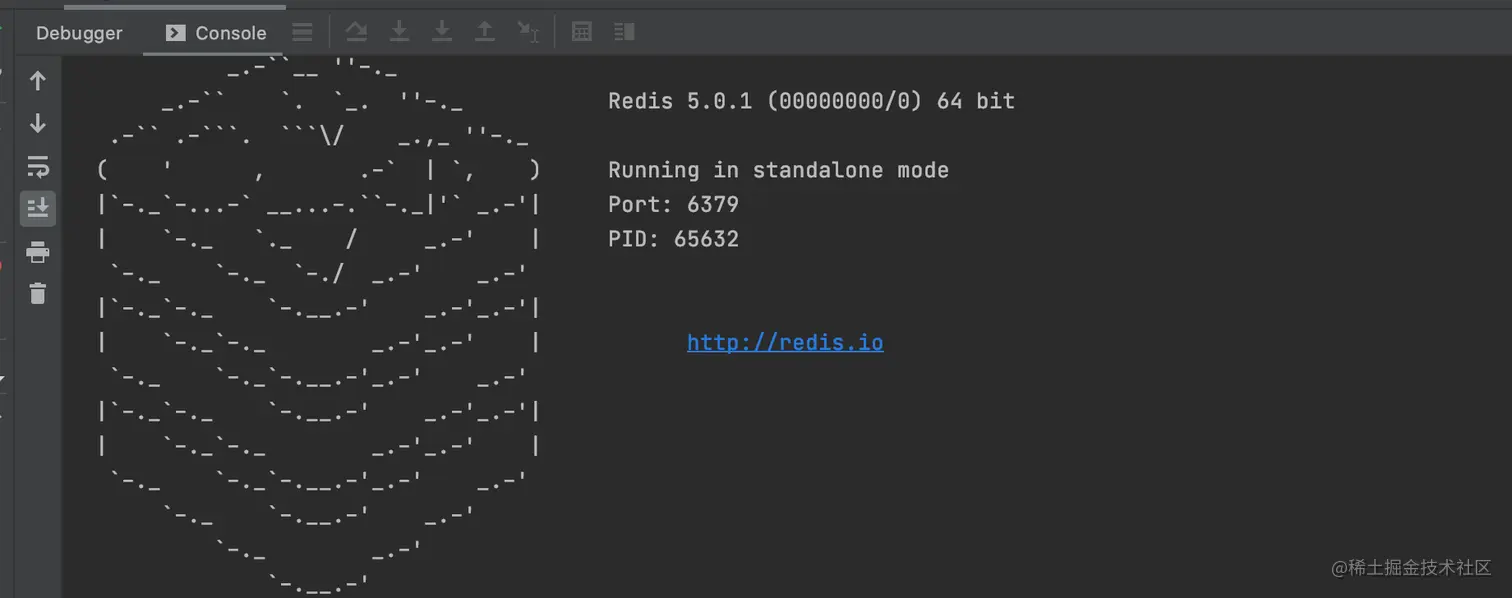Clear console with the trash icon
Image resolution: width=1512 pixels, height=598 pixels.
tap(38, 294)
